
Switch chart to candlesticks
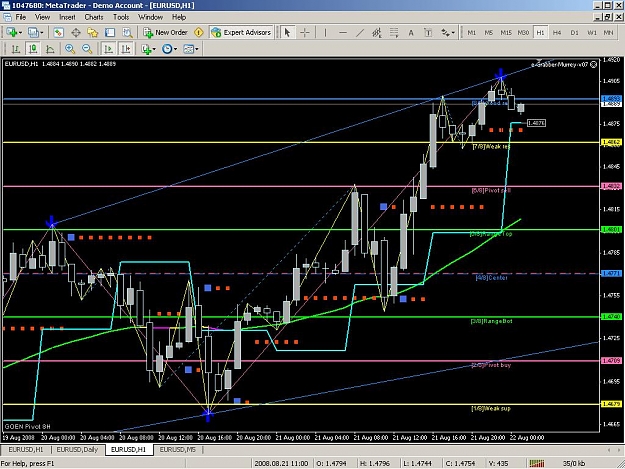coord(33,49)
